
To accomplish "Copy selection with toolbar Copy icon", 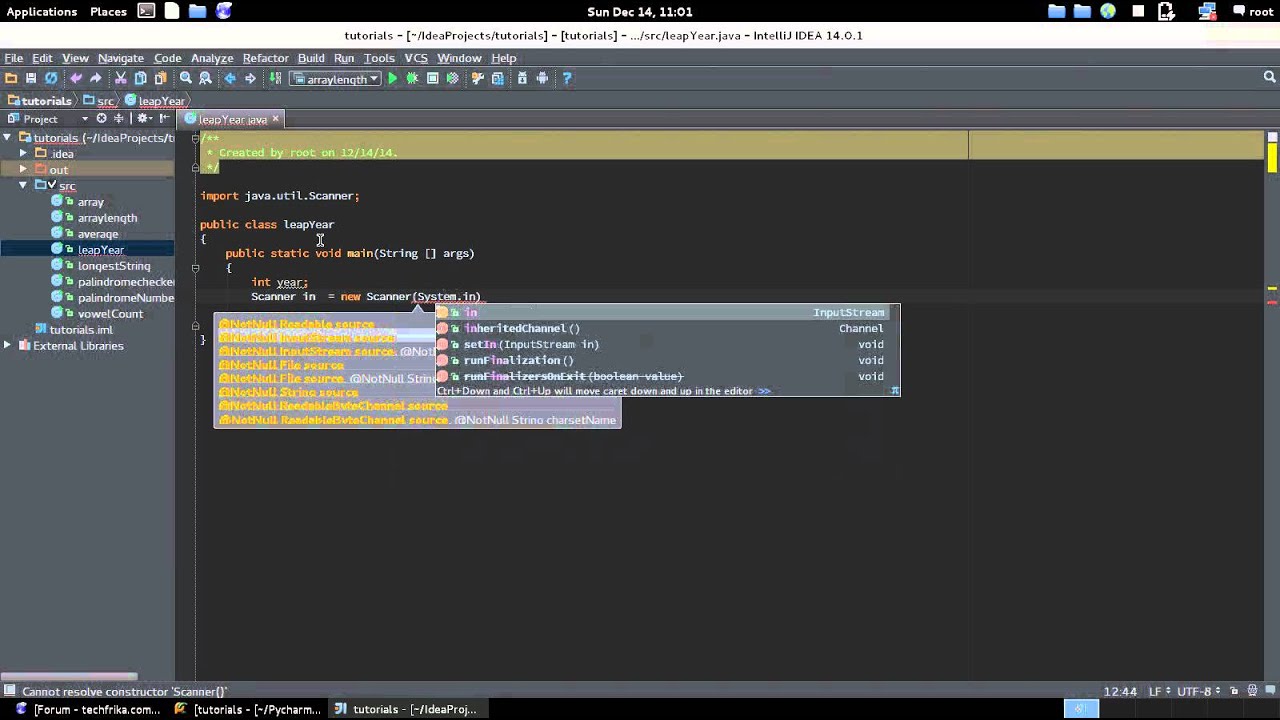I will tap(140, 78).
